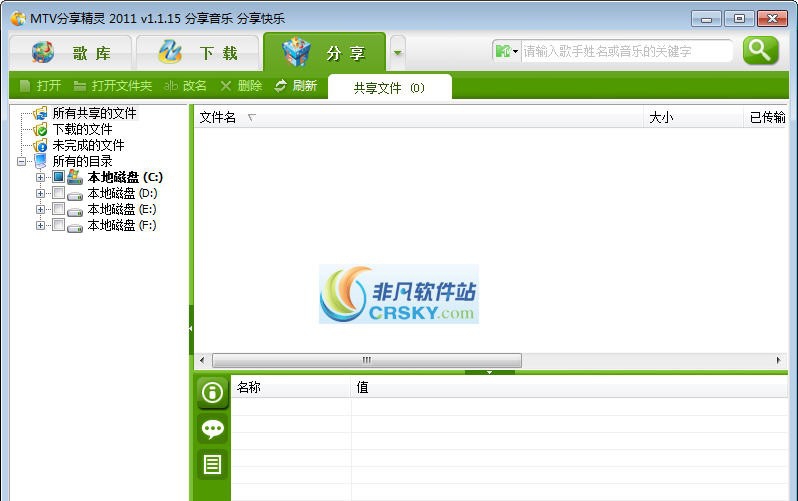
Task: Switch to the 下载 download tab
Action: point(197,53)
